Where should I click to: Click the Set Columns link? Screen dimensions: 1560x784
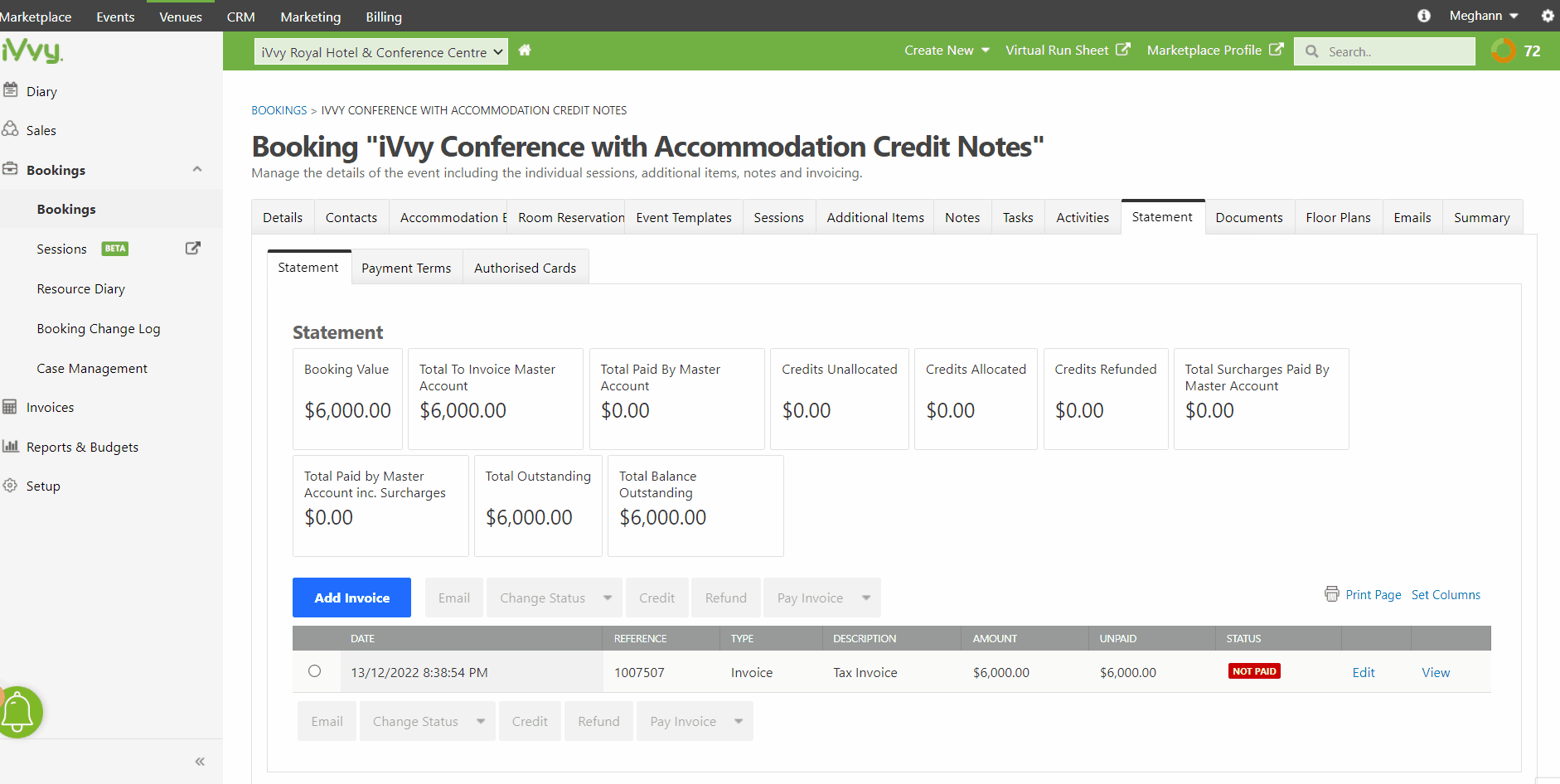[1446, 594]
